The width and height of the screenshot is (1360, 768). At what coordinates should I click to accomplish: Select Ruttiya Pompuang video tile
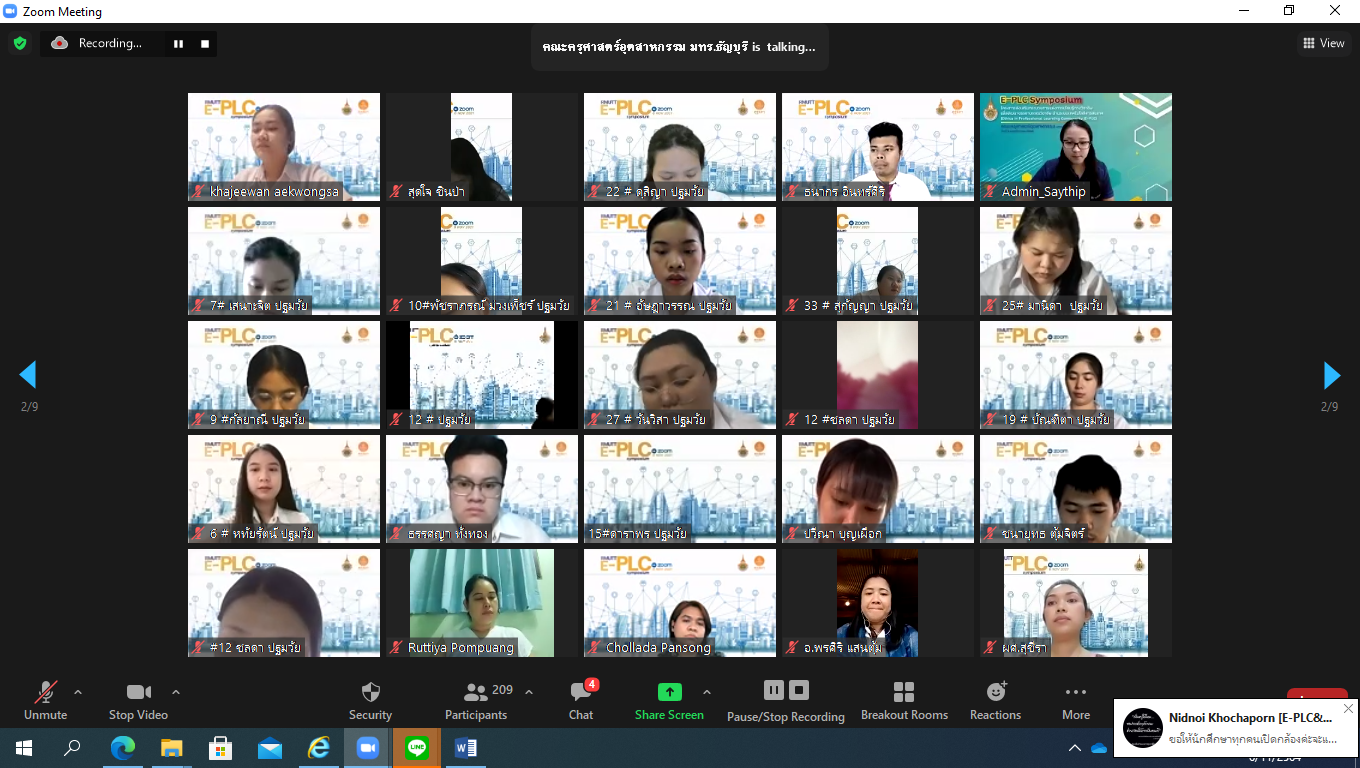482,603
